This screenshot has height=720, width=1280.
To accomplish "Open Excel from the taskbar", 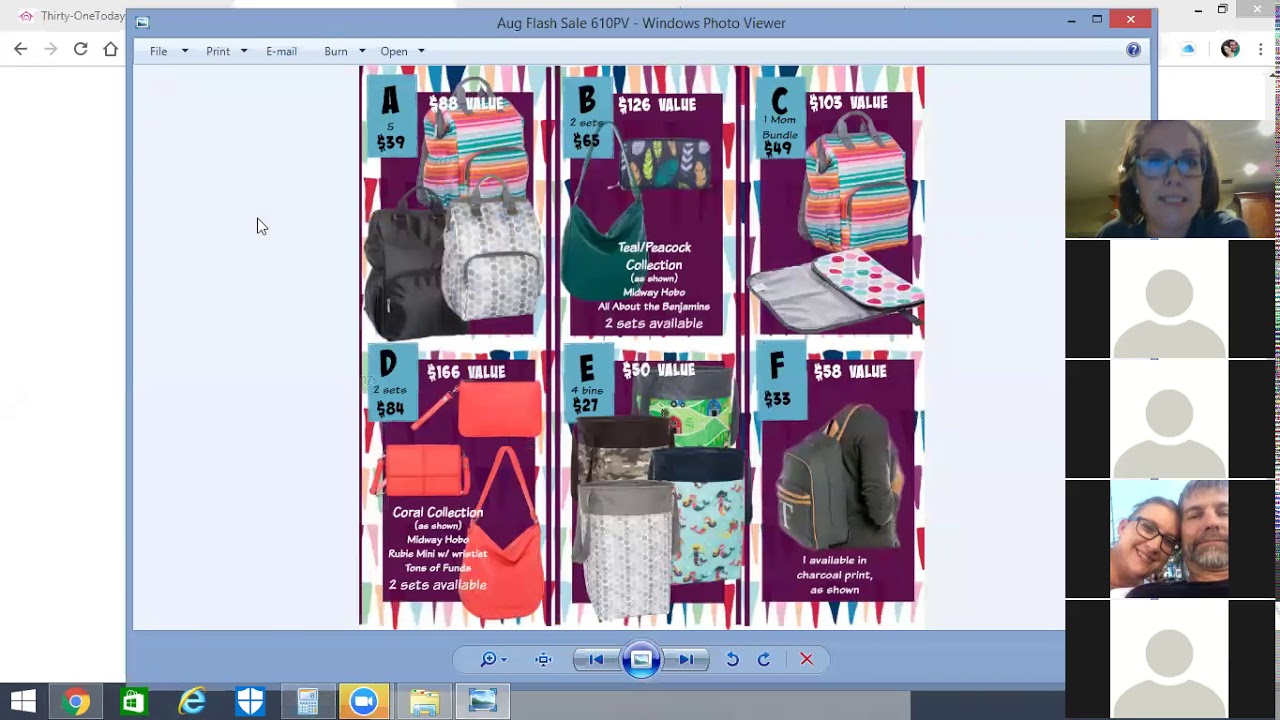I will pyautogui.click(x=133, y=702).
